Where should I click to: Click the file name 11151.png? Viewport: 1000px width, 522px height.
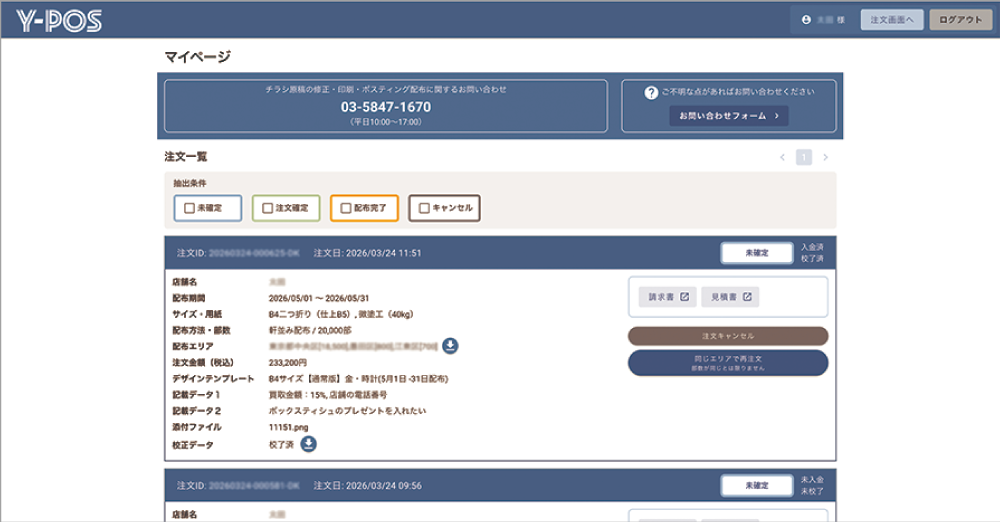tap(288, 428)
